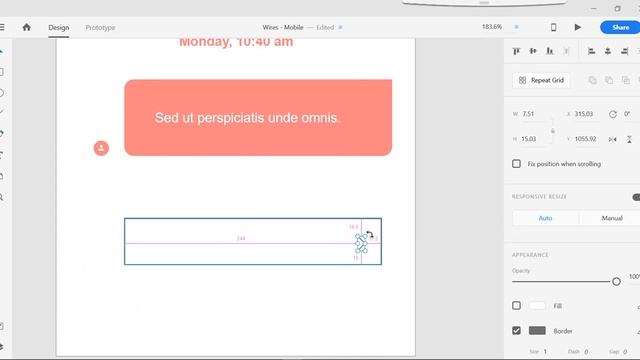
Task: Click the rotation icon beside 0°
Action: (x=613, y=114)
